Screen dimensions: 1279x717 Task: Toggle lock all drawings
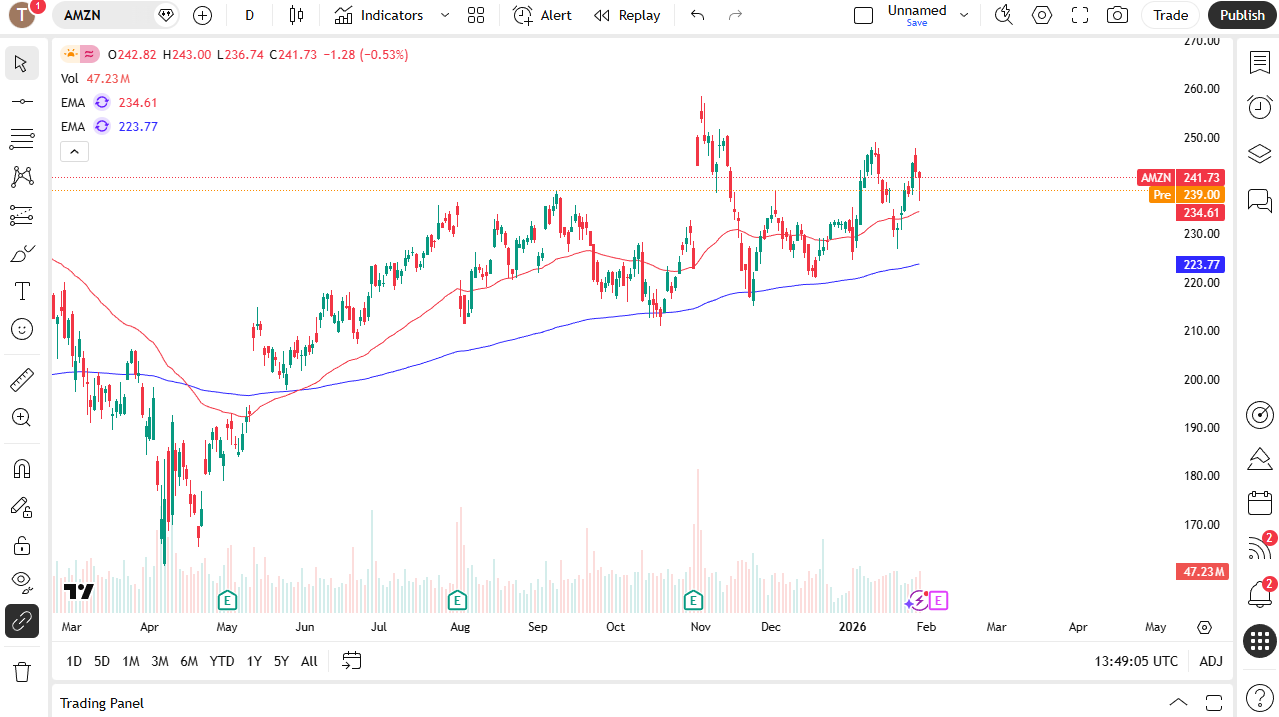coord(21,545)
